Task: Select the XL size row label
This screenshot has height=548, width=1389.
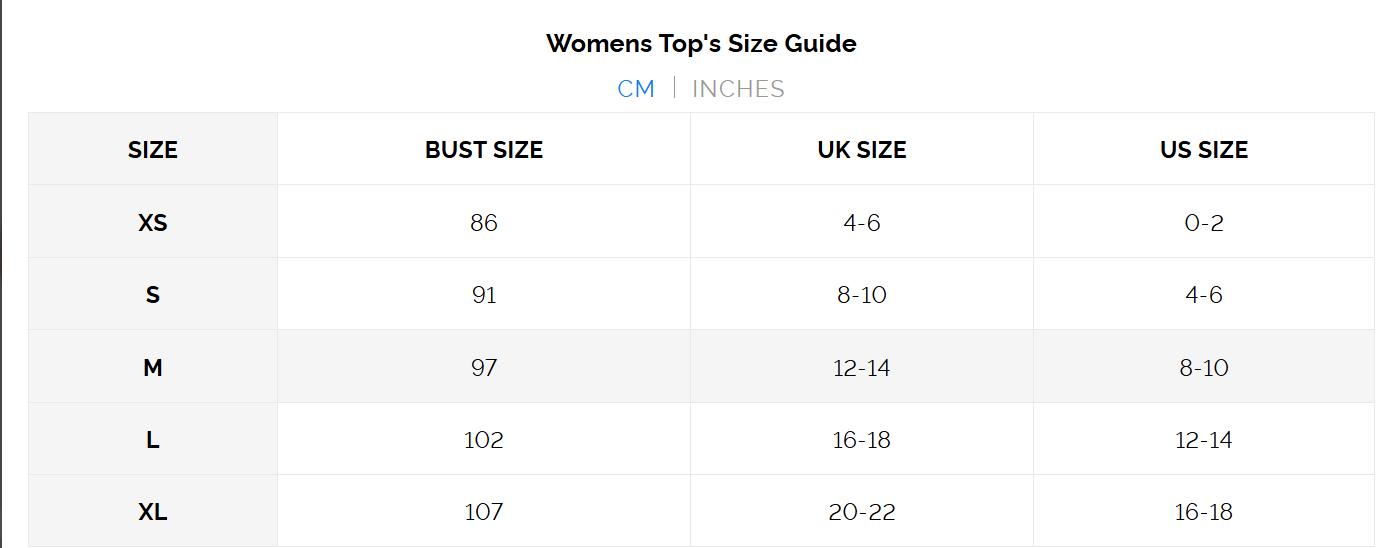Action: [x=153, y=512]
